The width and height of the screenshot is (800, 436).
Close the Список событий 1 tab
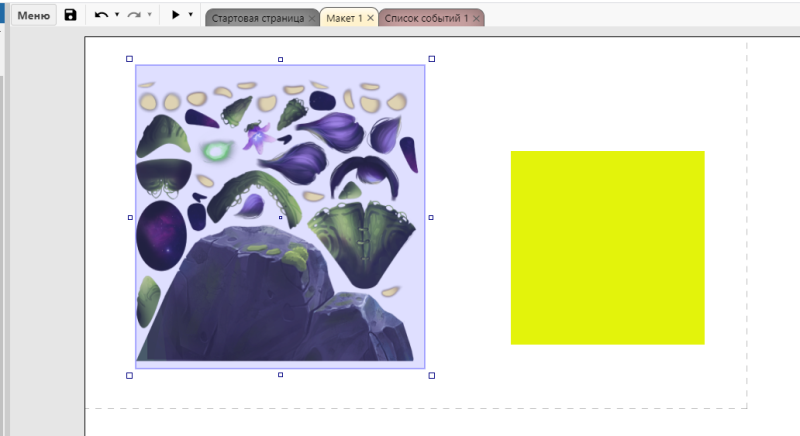pos(476,18)
